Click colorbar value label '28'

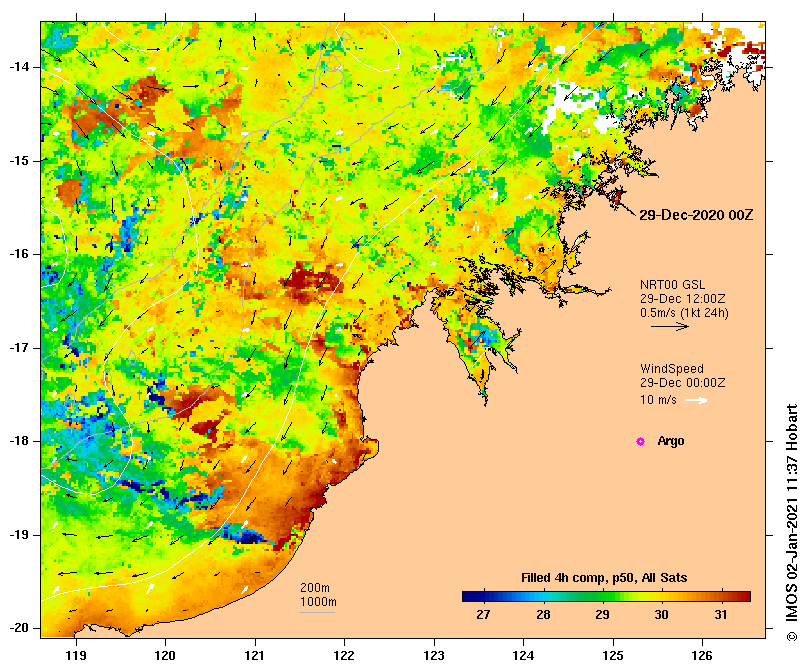pyautogui.click(x=543, y=615)
